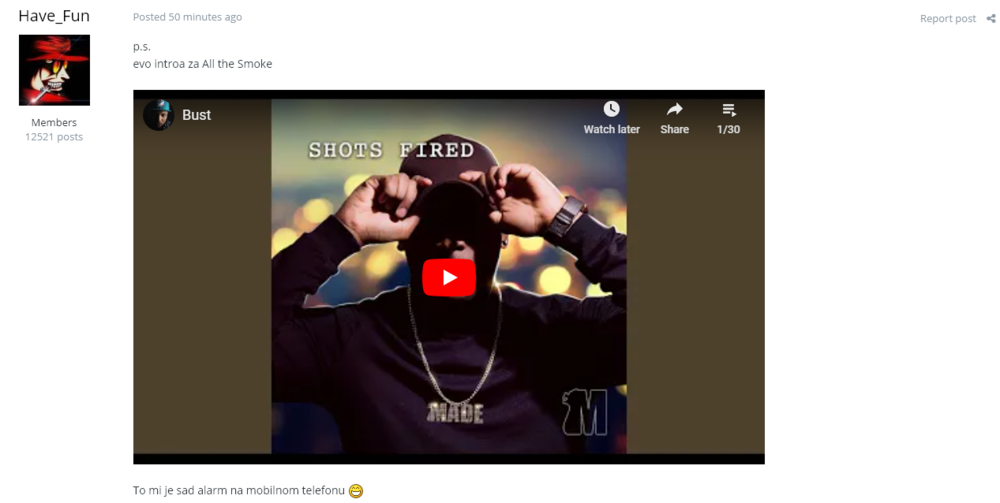Click the 'Members' group label
This screenshot has height=503, width=1000.
[54, 122]
